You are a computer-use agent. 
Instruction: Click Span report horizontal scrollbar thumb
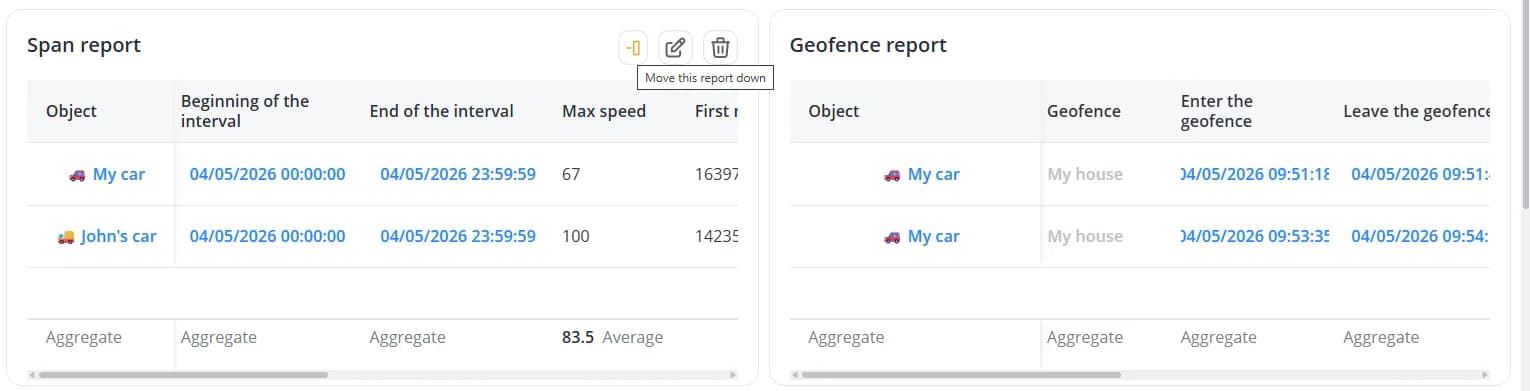click(183, 375)
